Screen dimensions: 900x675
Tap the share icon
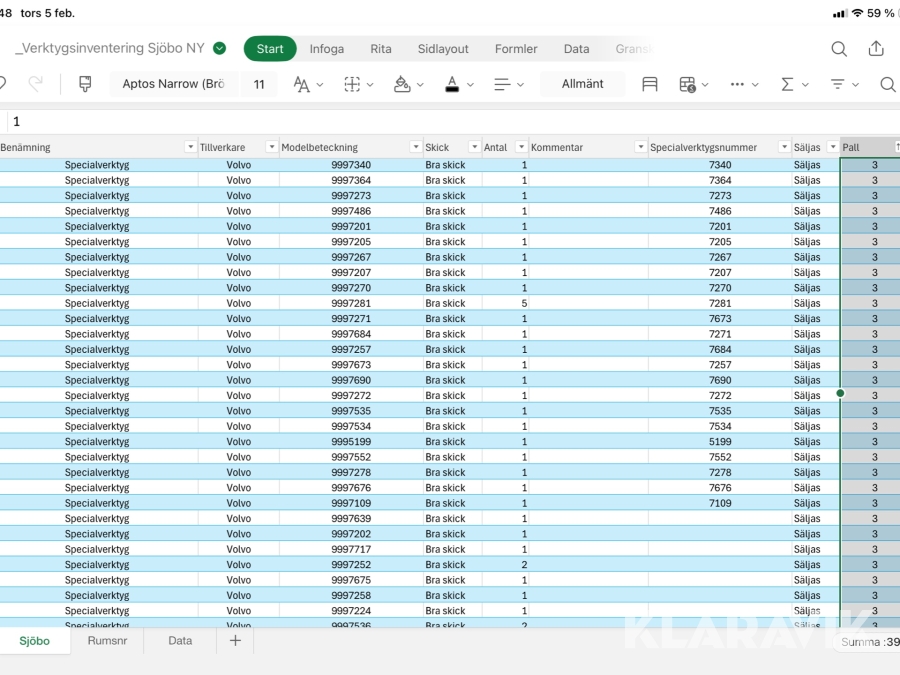pyautogui.click(x=876, y=49)
